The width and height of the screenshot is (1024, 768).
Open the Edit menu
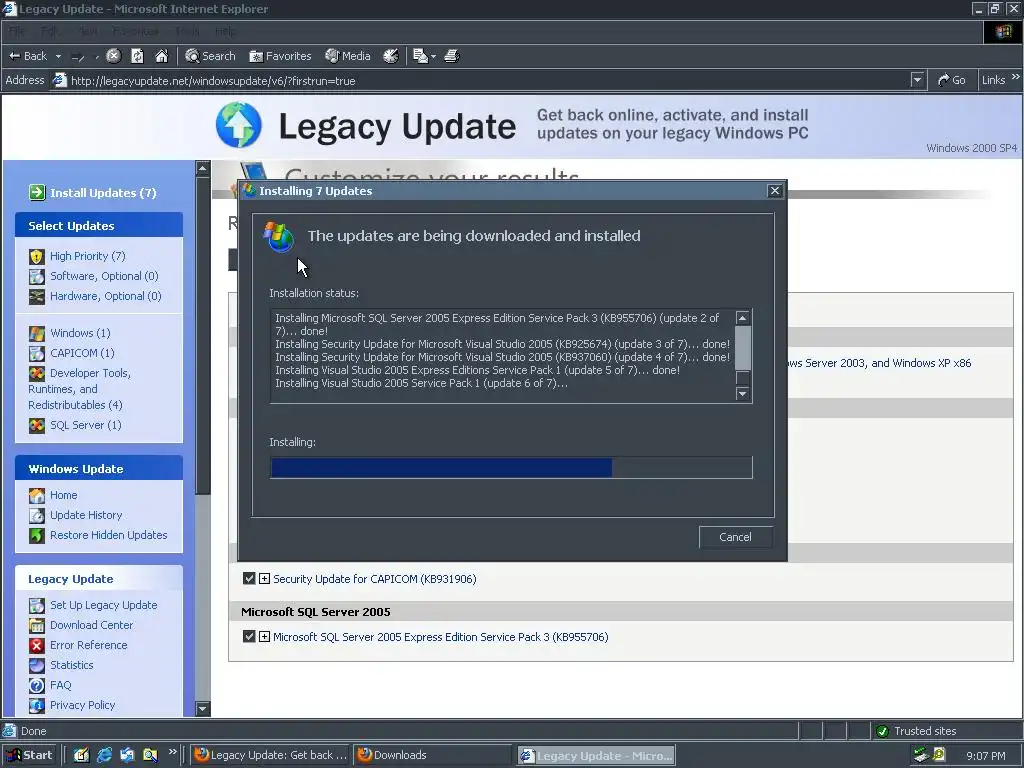[49, 31]
